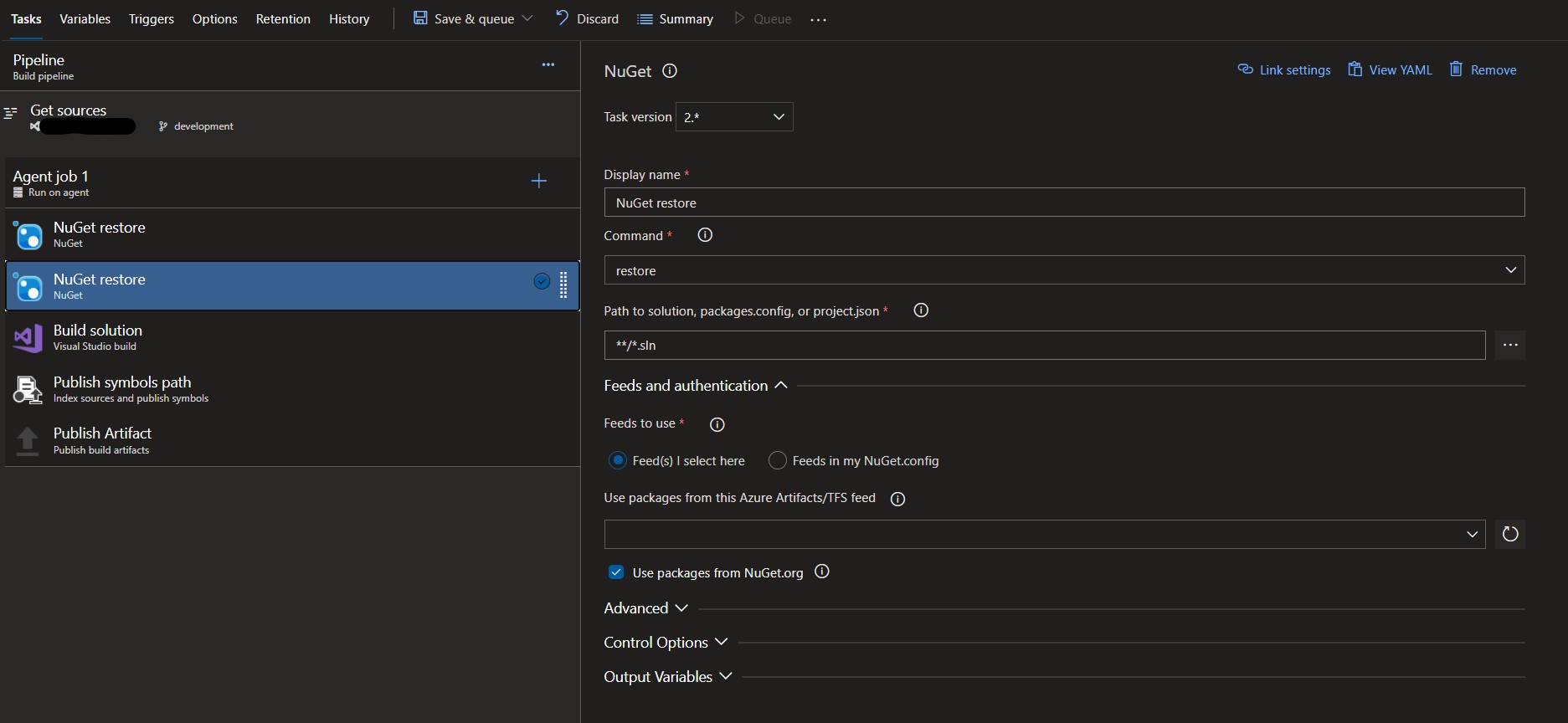Remove the NuGet task
Viewport: 1568px width, 723px height.
pyautogui.click(x=1483, y=69)
